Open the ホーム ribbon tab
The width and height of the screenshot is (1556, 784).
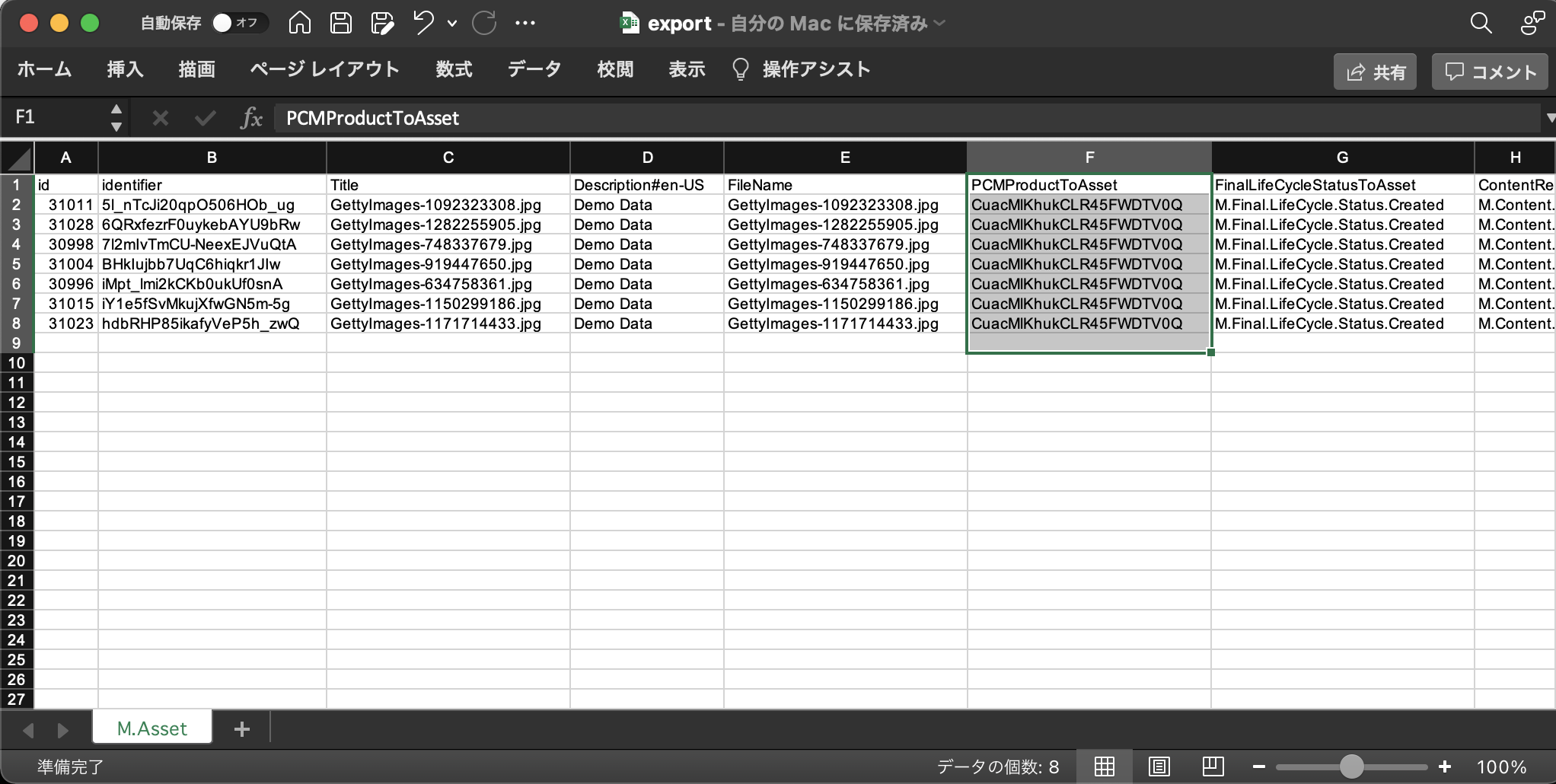[x=44, y=69]
